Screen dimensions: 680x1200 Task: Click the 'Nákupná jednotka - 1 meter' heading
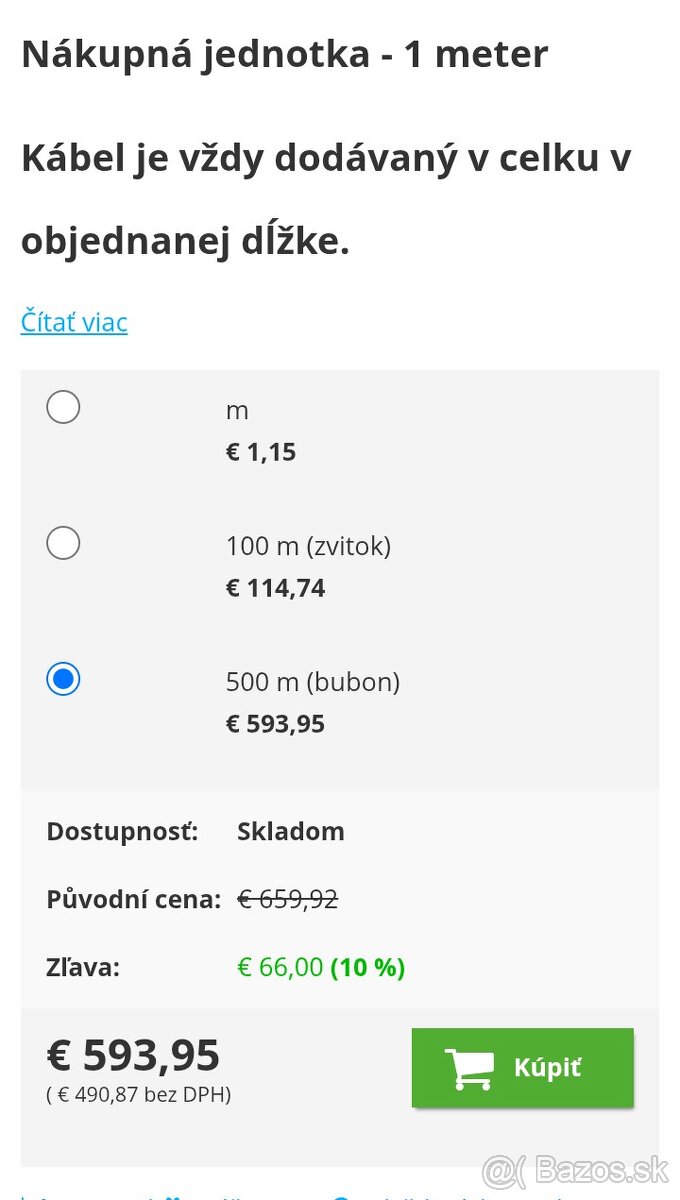click(285, 54)
